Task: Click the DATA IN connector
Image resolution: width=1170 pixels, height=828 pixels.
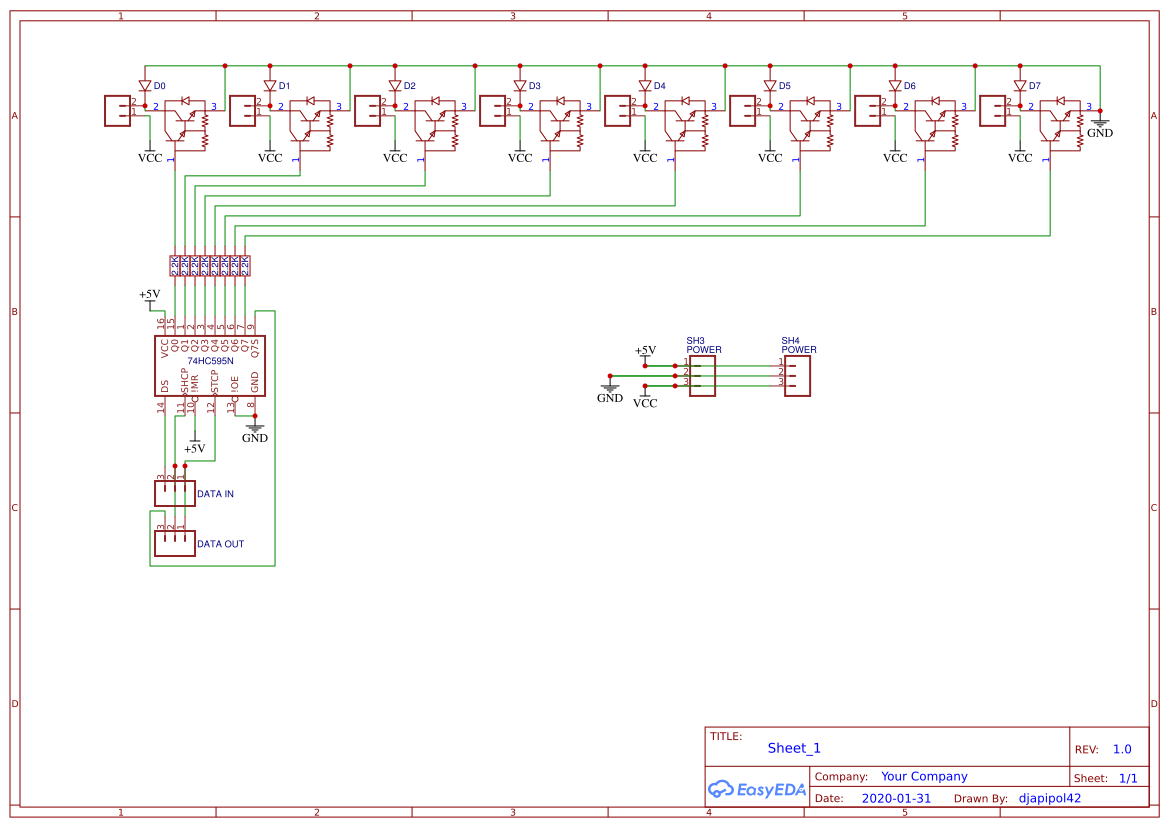Action: click(173, 492)
